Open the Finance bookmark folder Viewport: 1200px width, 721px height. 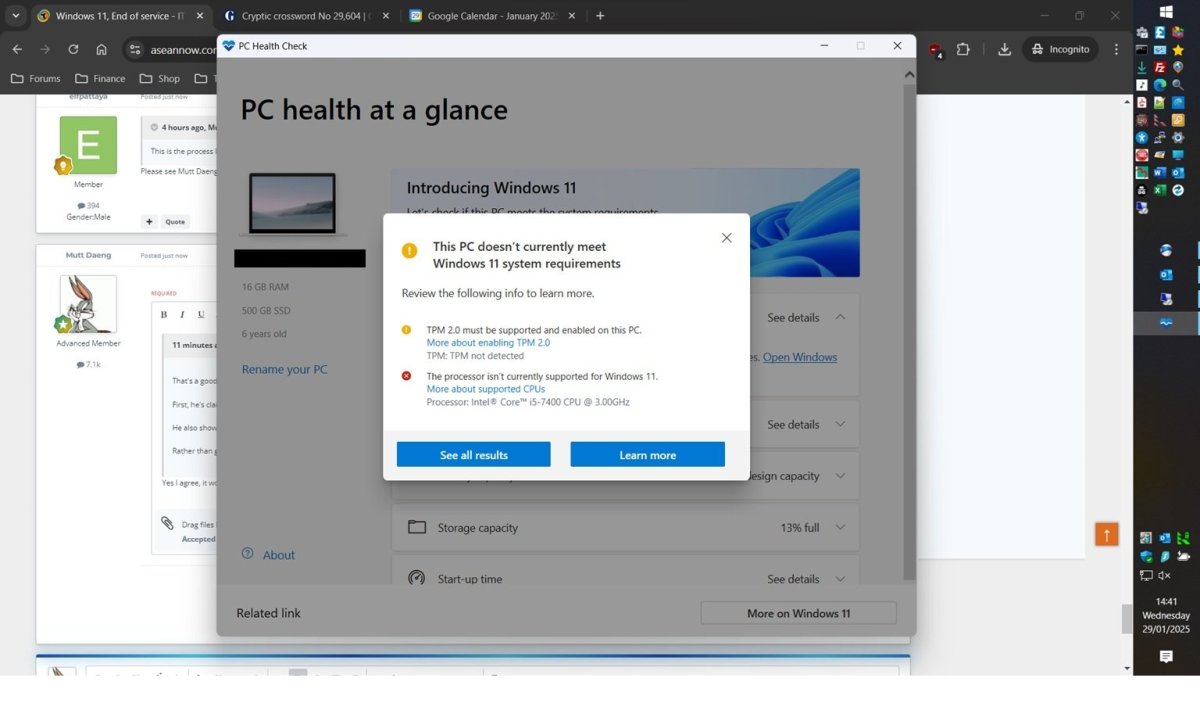[100, 79]
